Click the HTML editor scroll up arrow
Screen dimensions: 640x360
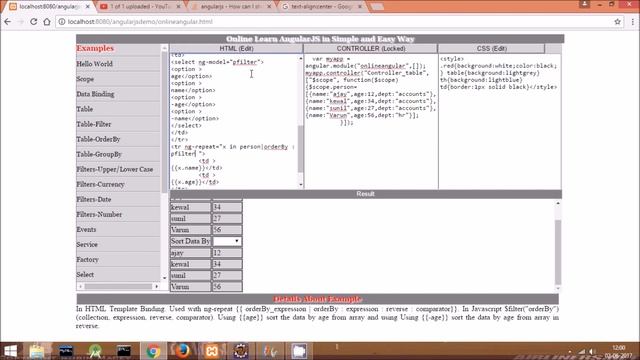pyautogui.click(x=301, y=59)
